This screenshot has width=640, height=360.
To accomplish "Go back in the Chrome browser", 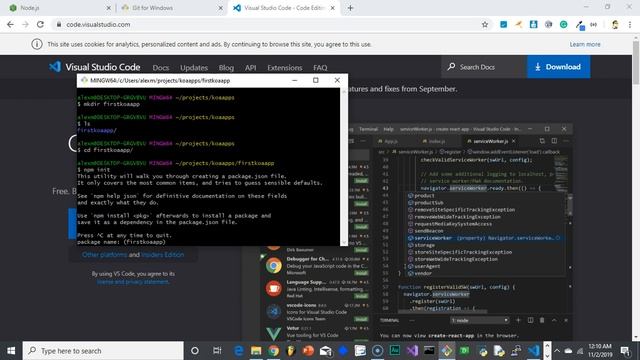I will tap(10, 24).
